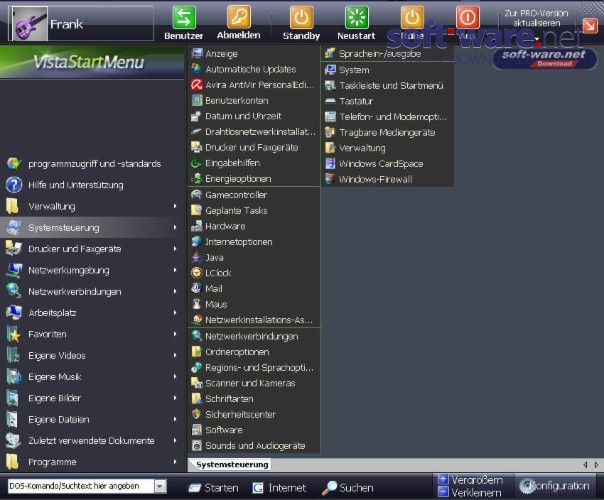Viewport: 604px width, 500px height.
Task: Click the Windows CardSpace icon
Action: click(x=330, y=164)
